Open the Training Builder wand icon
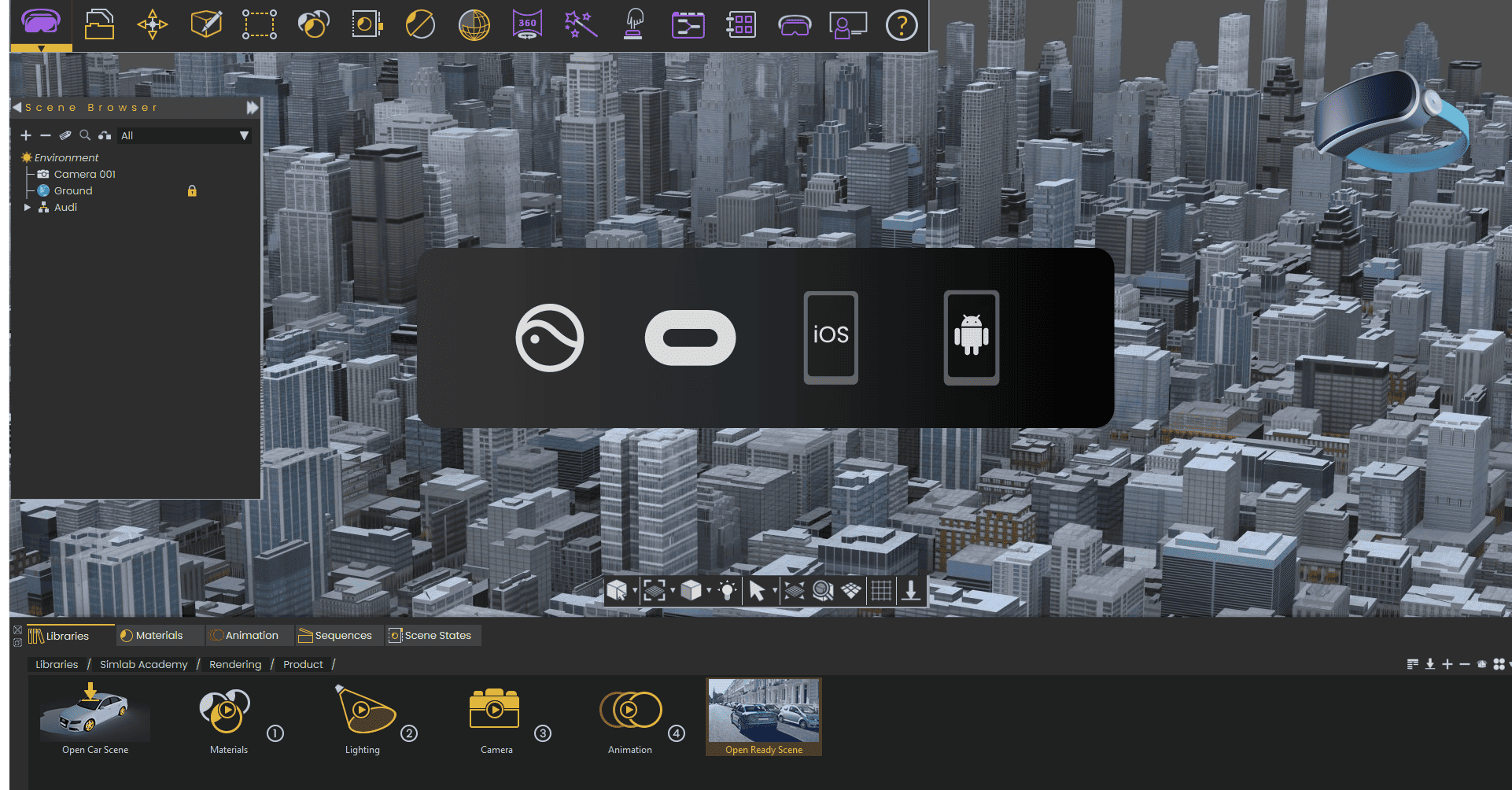Viewport: 1512px width, 790px height. (x=581, y=25)
